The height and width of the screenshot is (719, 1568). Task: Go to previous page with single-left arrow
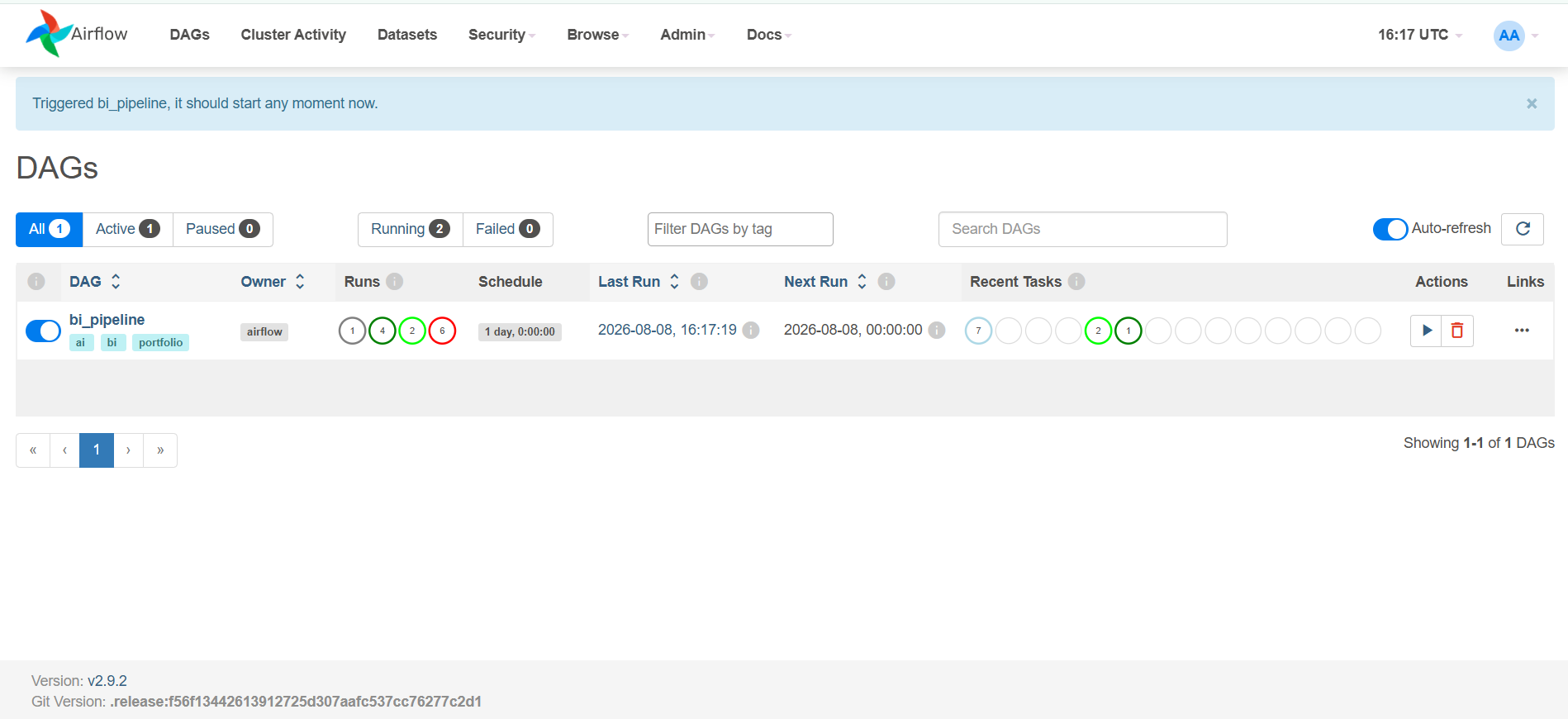click(x=64, y=450)
